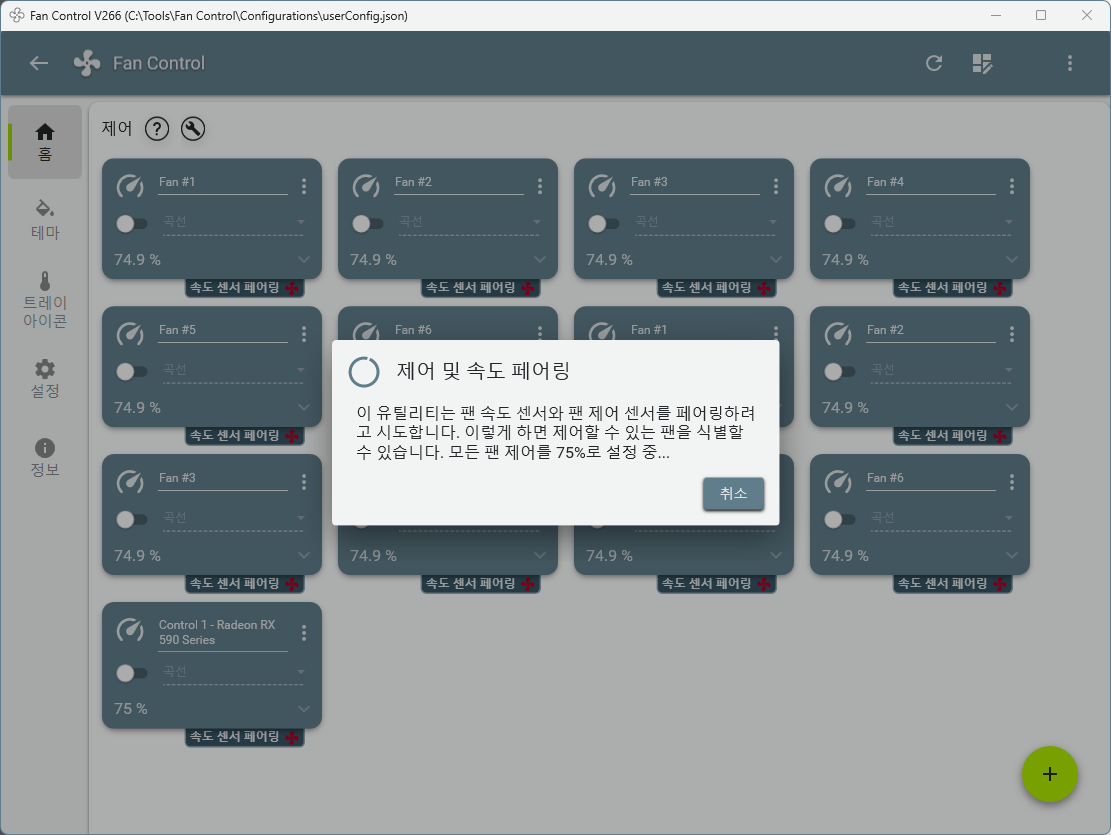The height and width of the screenshot is (835, 1111).
Task: Enable the Radeon RX 590 control switch
Action: 131,673
